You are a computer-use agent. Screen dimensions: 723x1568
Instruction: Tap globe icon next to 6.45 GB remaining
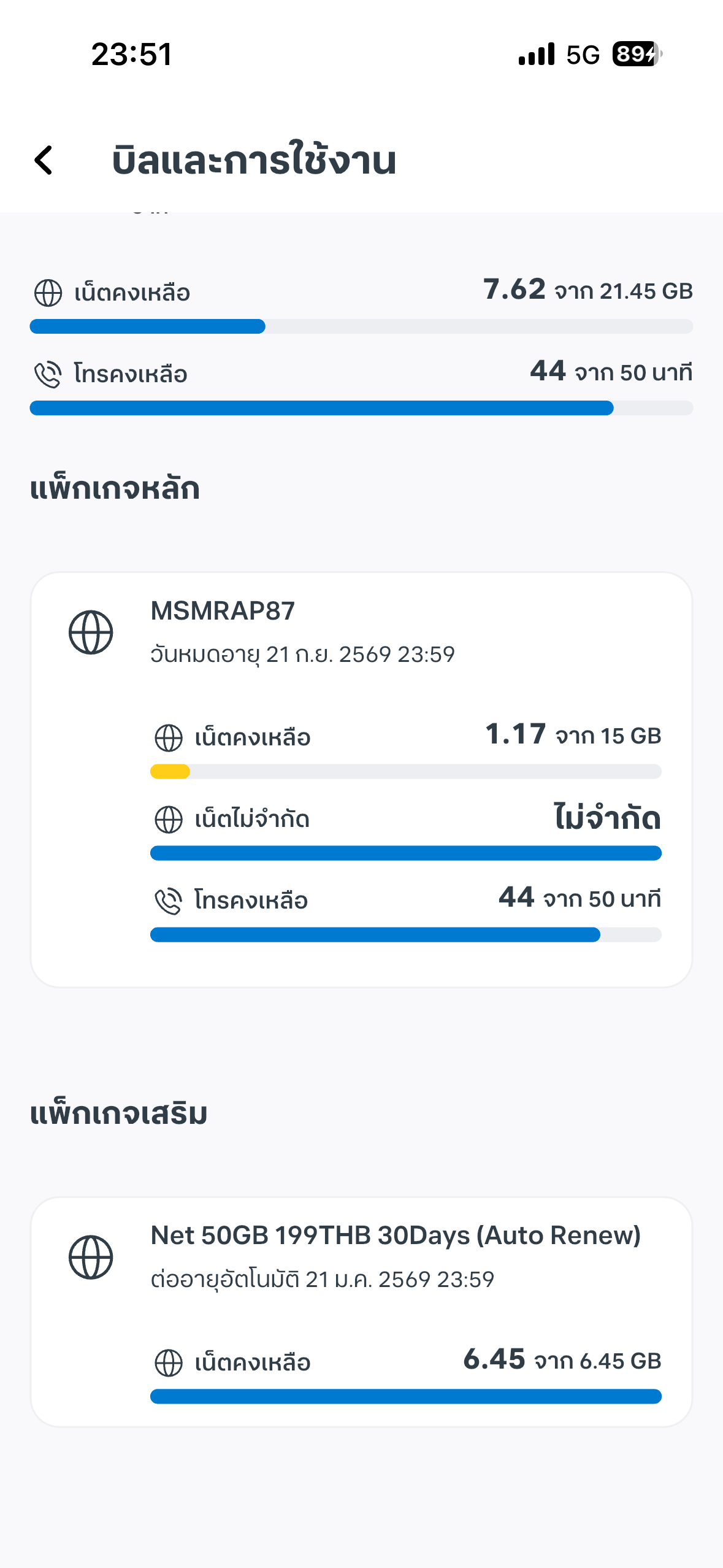pyautogui.click(x=169, y=1362)
